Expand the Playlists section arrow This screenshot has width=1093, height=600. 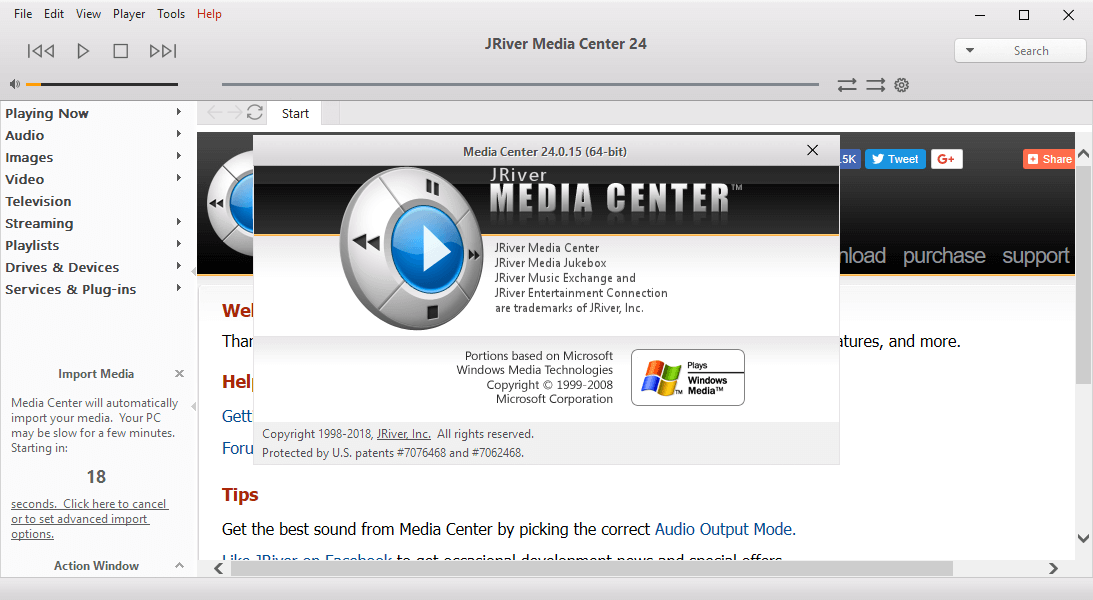coord(178,244)
